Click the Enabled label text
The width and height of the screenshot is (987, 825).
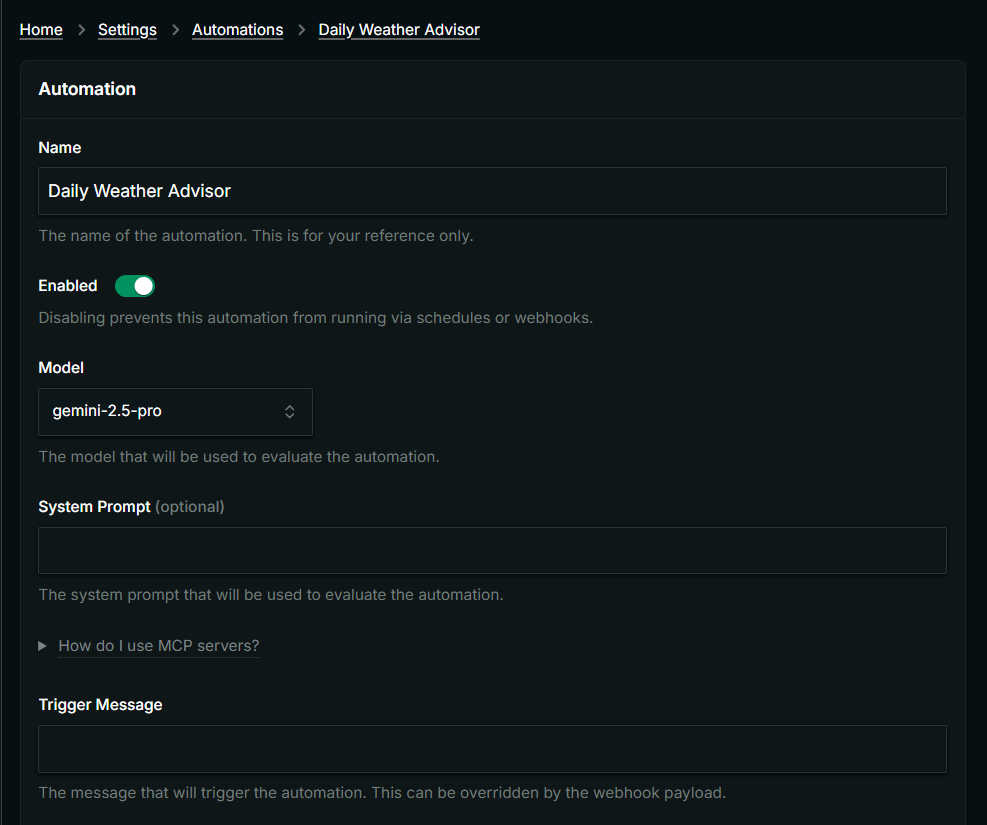coord(68,286)
